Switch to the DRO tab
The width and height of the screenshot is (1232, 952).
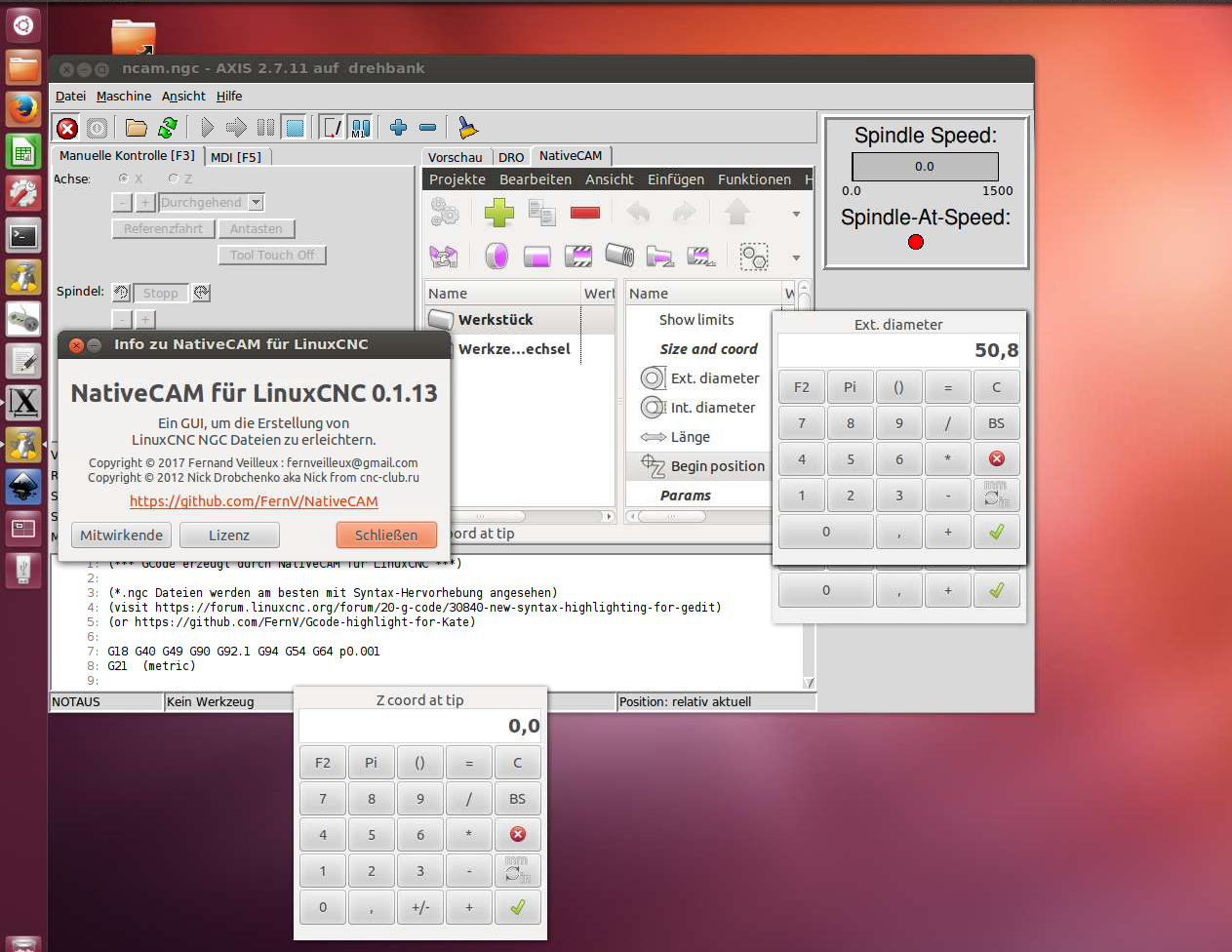(x=511, y=157)
